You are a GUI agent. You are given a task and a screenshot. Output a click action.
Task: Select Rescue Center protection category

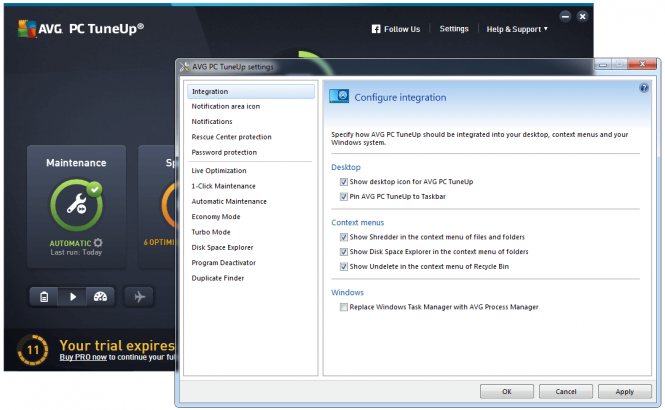(x=231, y=137)
